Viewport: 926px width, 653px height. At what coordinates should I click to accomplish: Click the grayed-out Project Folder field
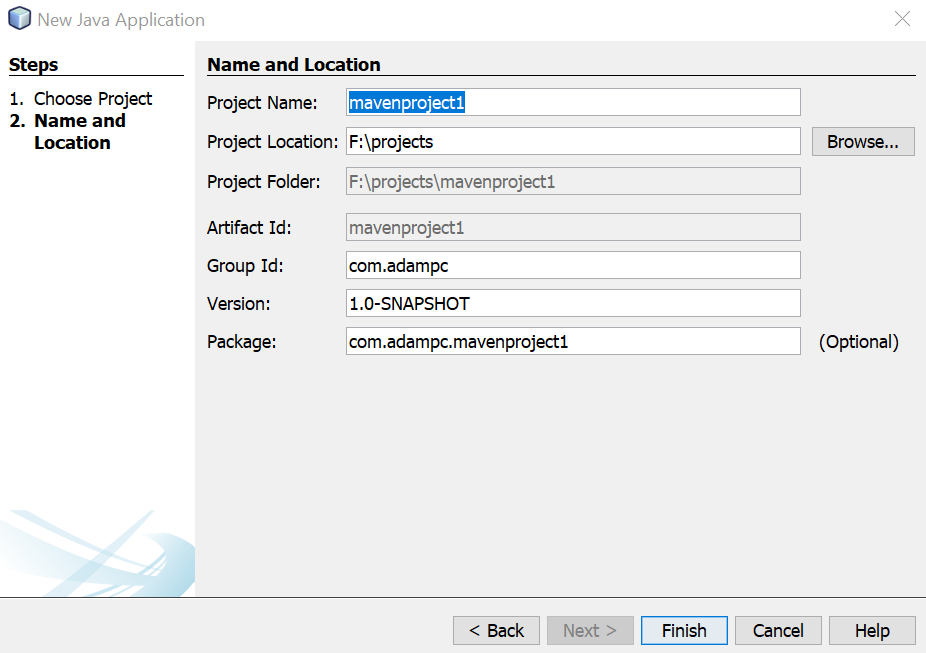(x=573, y=181)
